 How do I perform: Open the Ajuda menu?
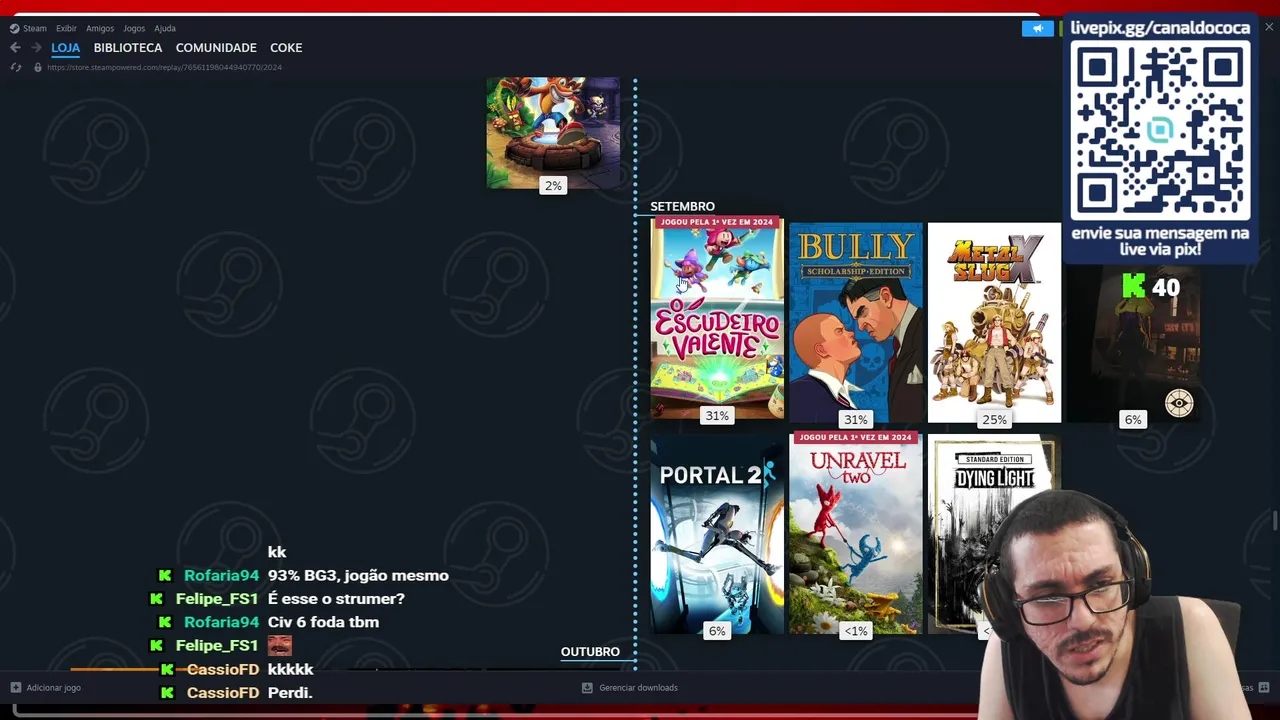pos(165,28)
